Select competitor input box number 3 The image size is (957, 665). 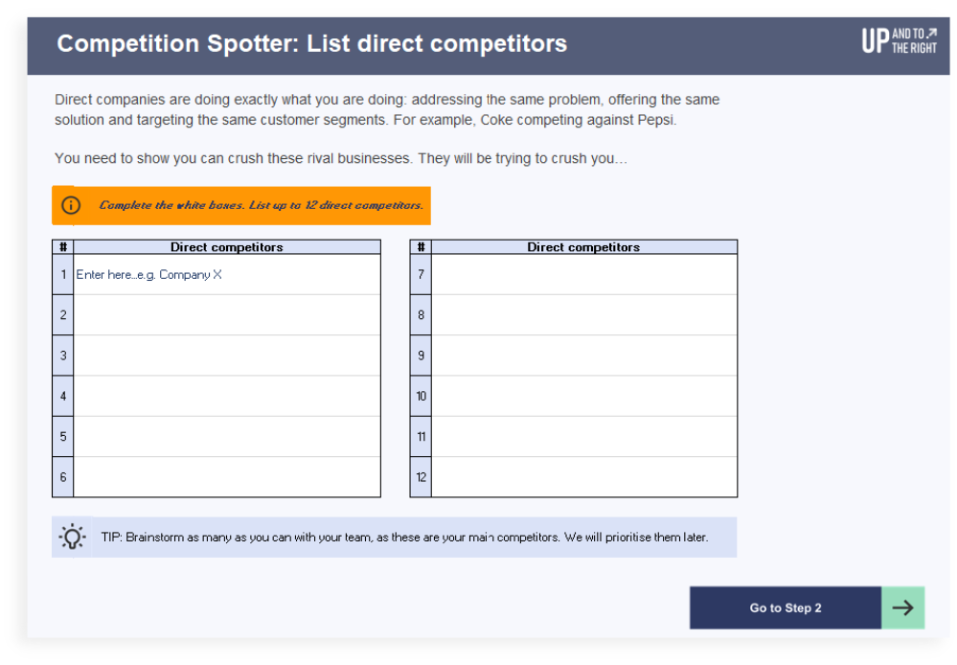click(x=227, y=356)
